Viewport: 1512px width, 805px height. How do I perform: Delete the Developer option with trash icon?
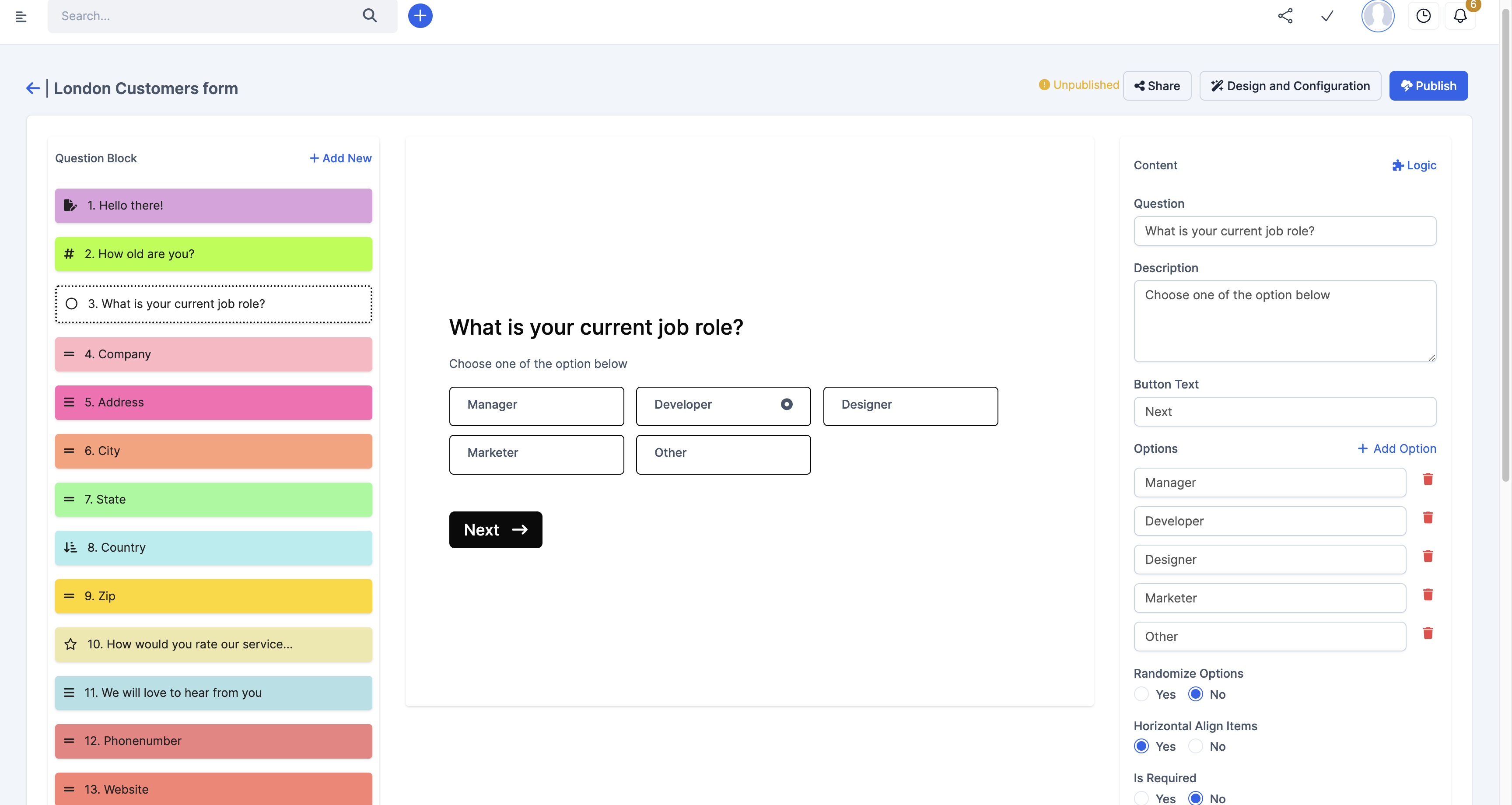1428,518
